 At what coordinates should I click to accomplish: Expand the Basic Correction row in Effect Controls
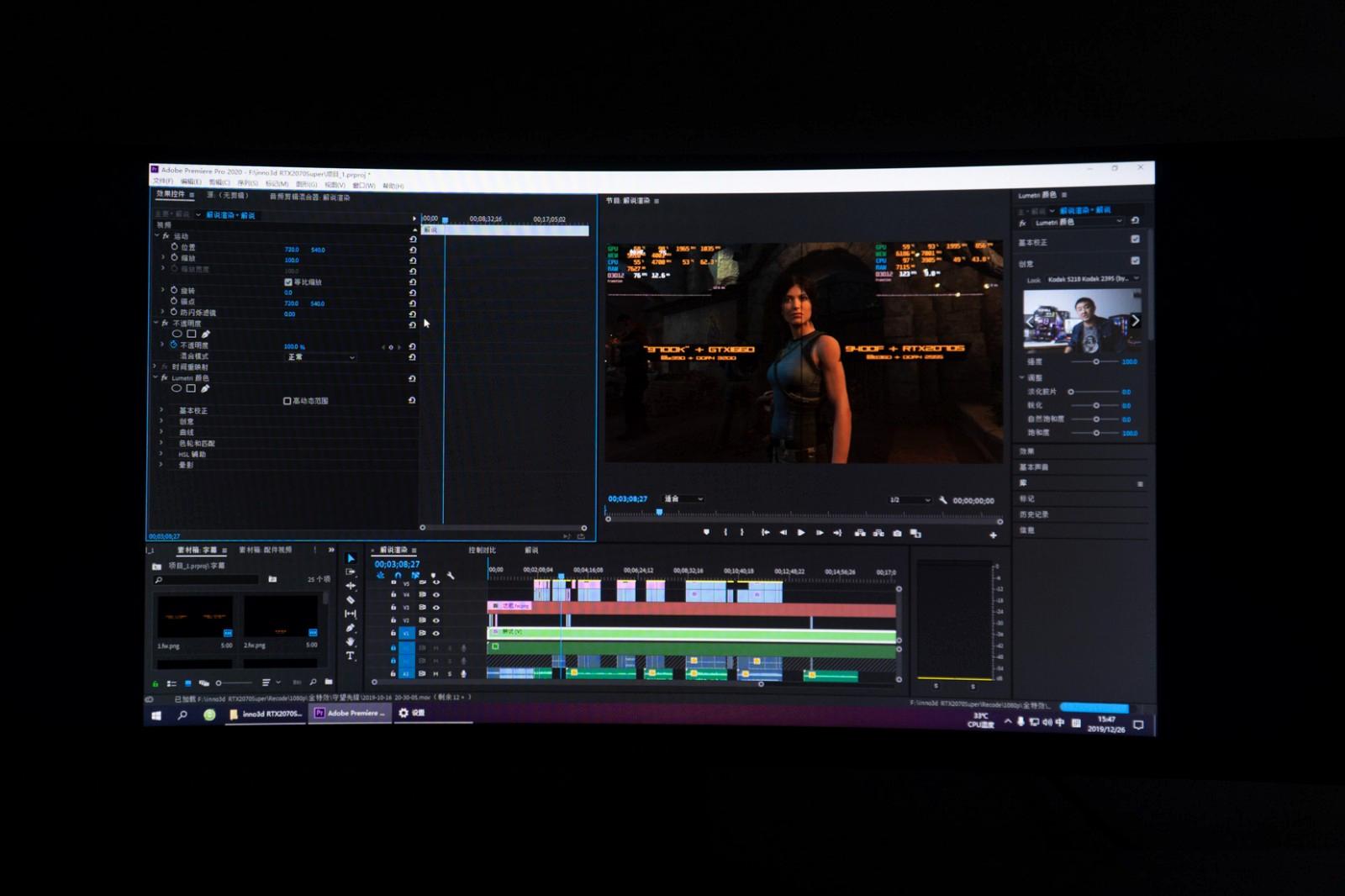(x=161, y=410)
